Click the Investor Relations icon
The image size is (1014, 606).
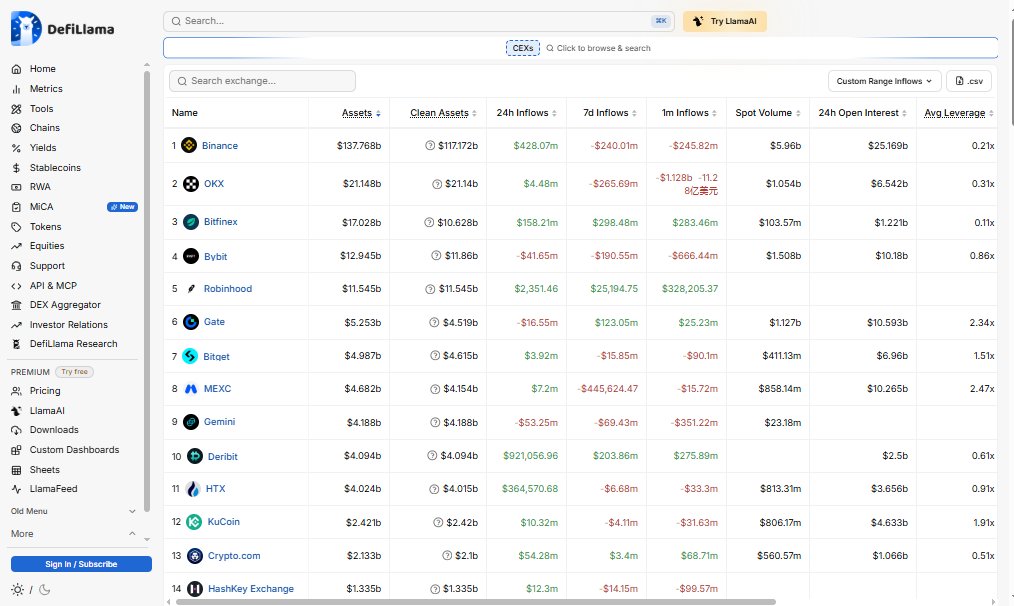[x=17, y=325]
